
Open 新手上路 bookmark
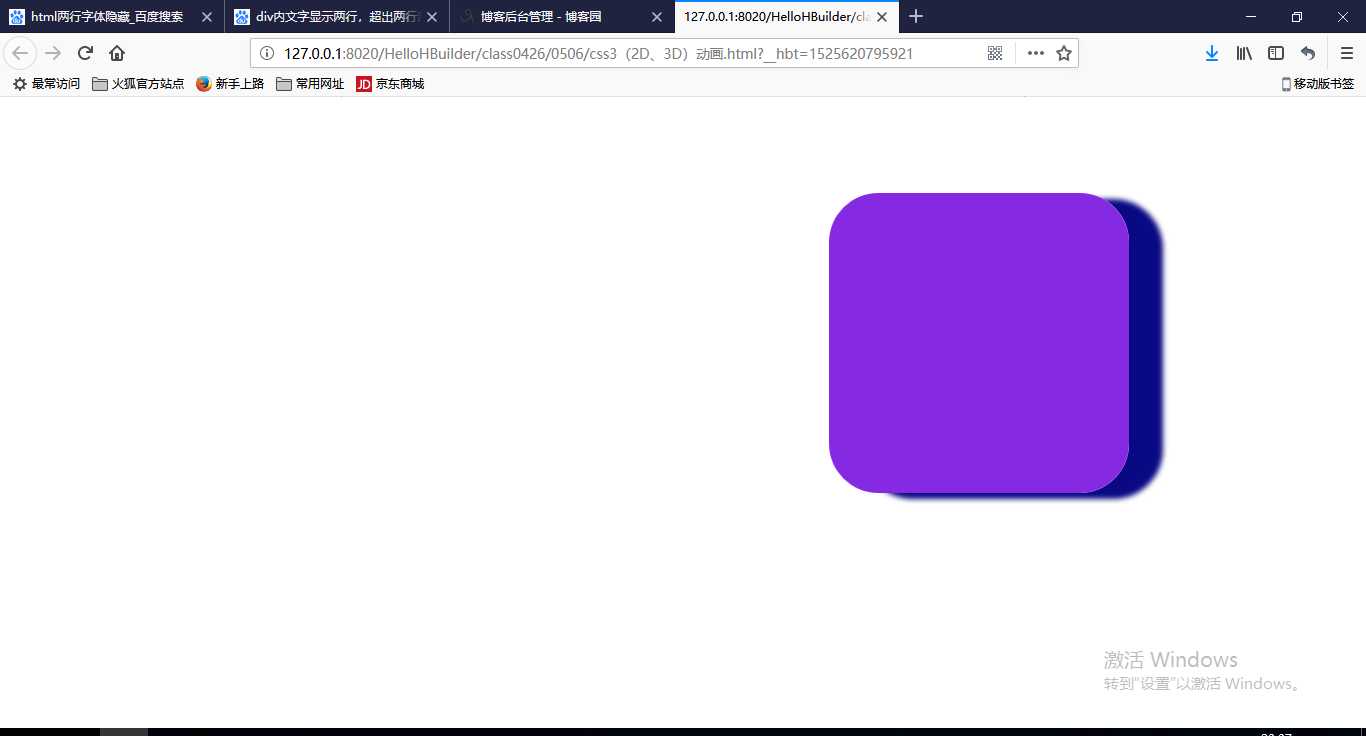tap(230, 84)
